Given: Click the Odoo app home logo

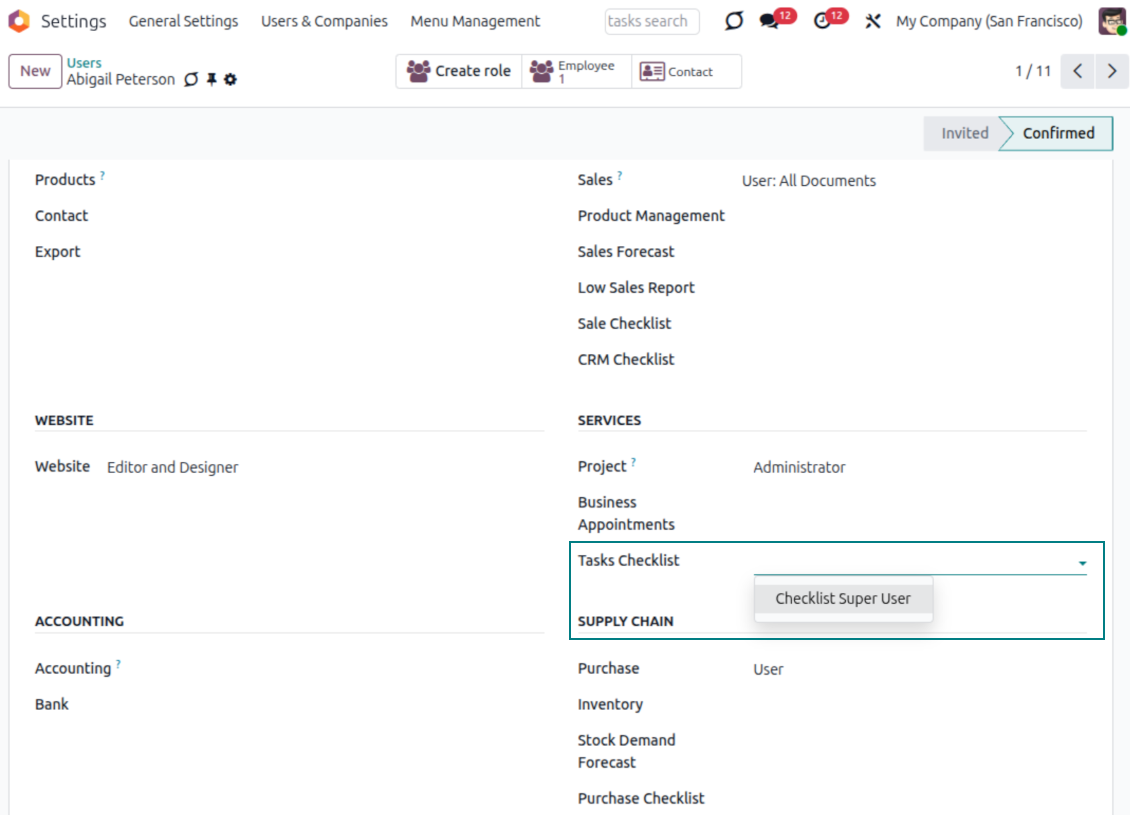Looking at the screenshot, I should pyautogui.click(x=19, y=21).
